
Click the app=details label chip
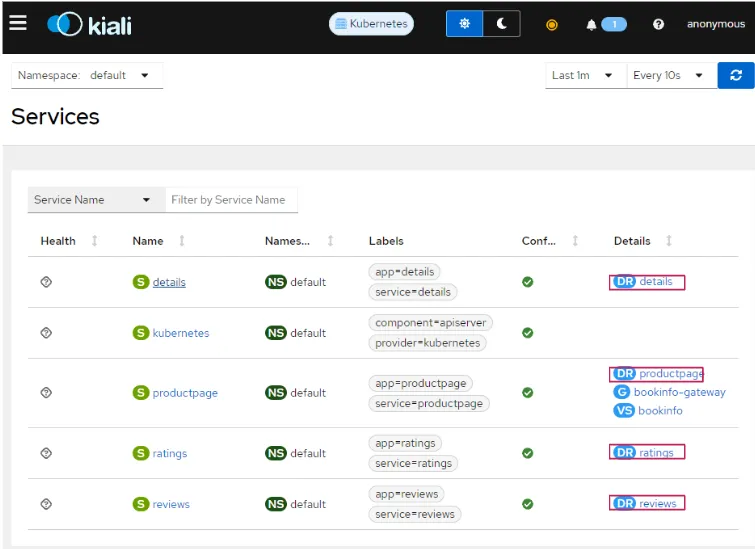click(404, 272)
